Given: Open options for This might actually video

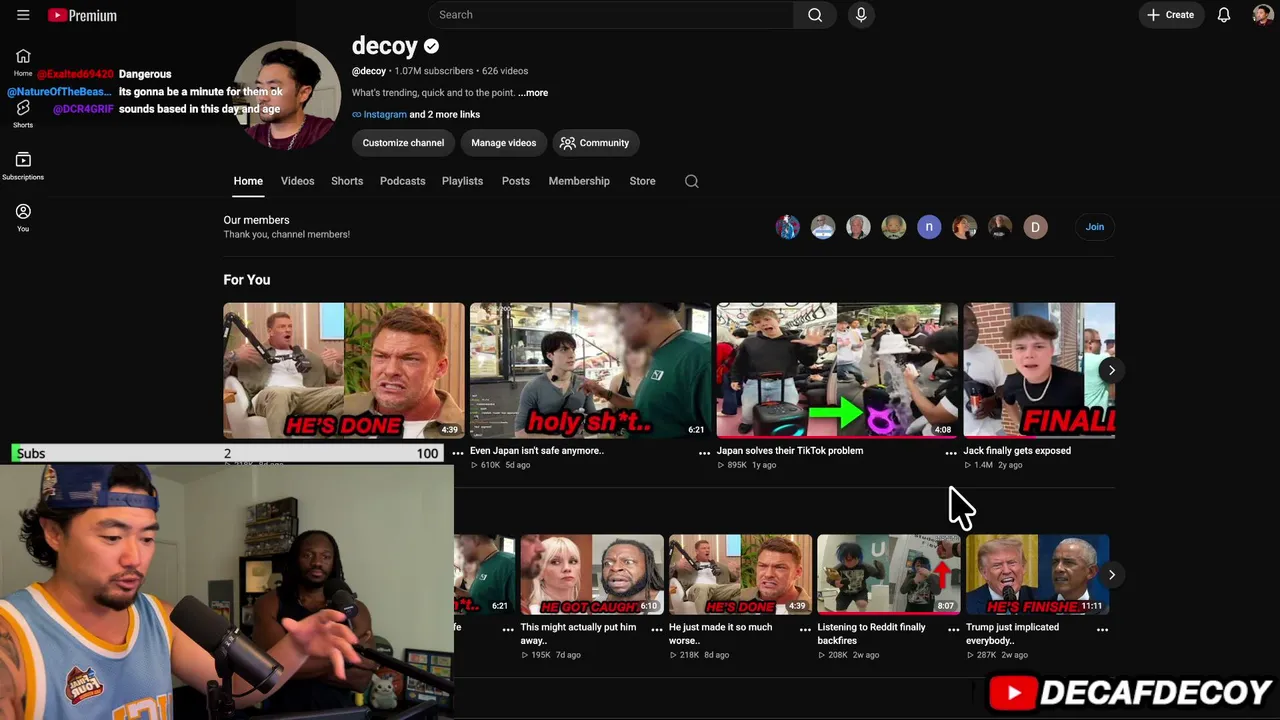Looking at the screenshot, I should coord(656,630).
